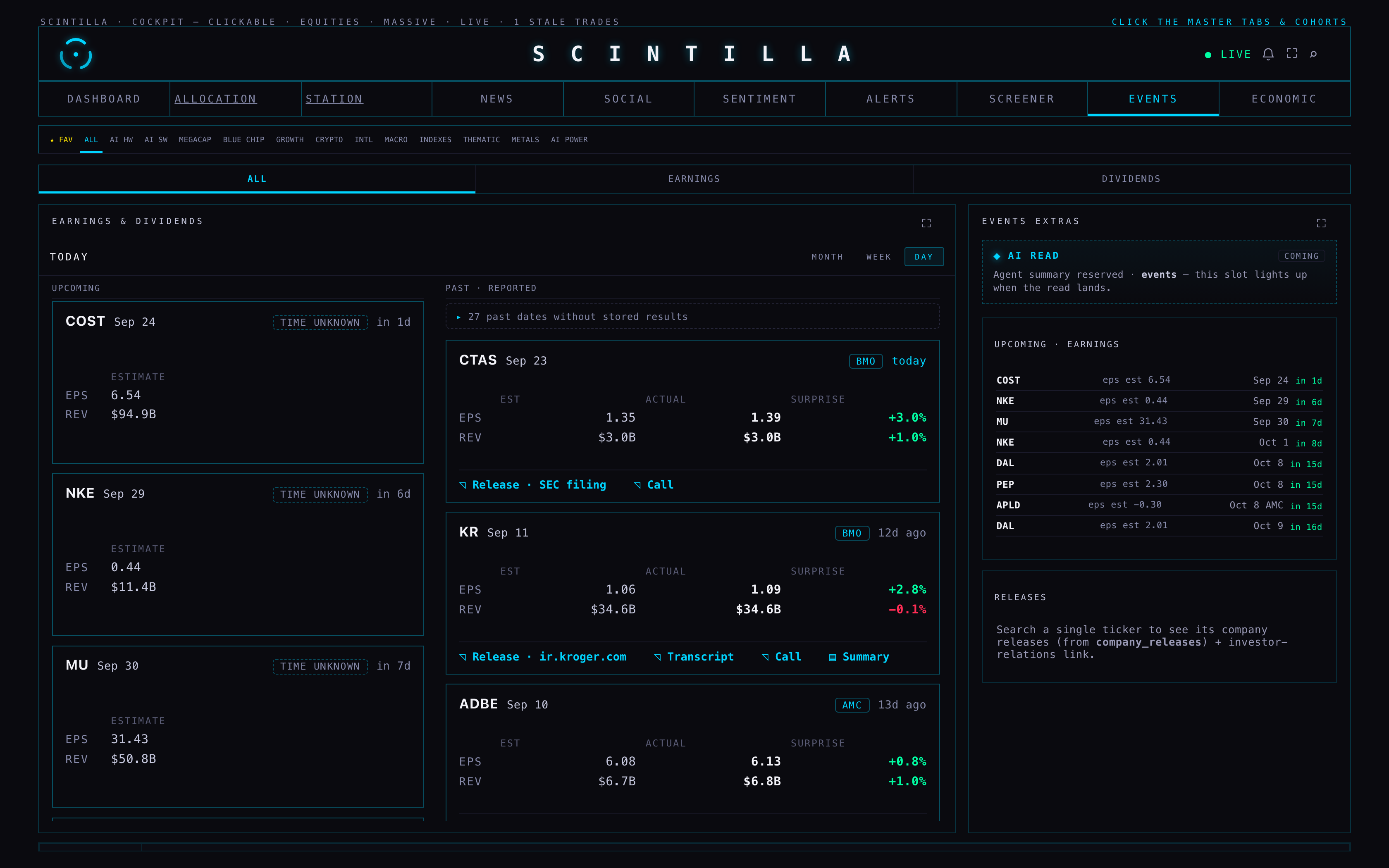
Task: Click the MU Sep 30 upcoming card
Action: tap(238, 726)
